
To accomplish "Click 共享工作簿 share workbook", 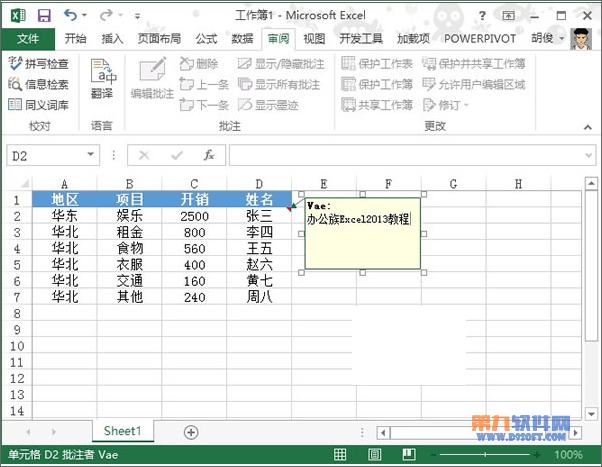I will [377, 104].
